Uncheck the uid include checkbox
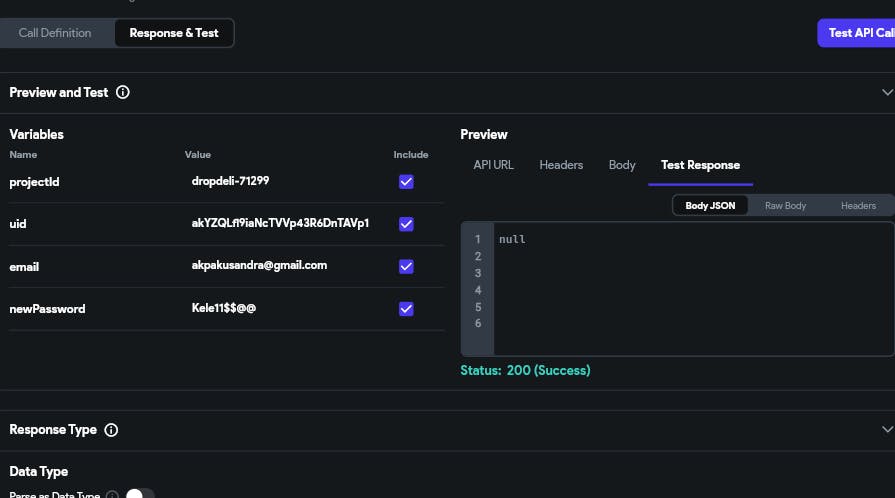This screenshot has height=498, width=895. click(406, 224)
